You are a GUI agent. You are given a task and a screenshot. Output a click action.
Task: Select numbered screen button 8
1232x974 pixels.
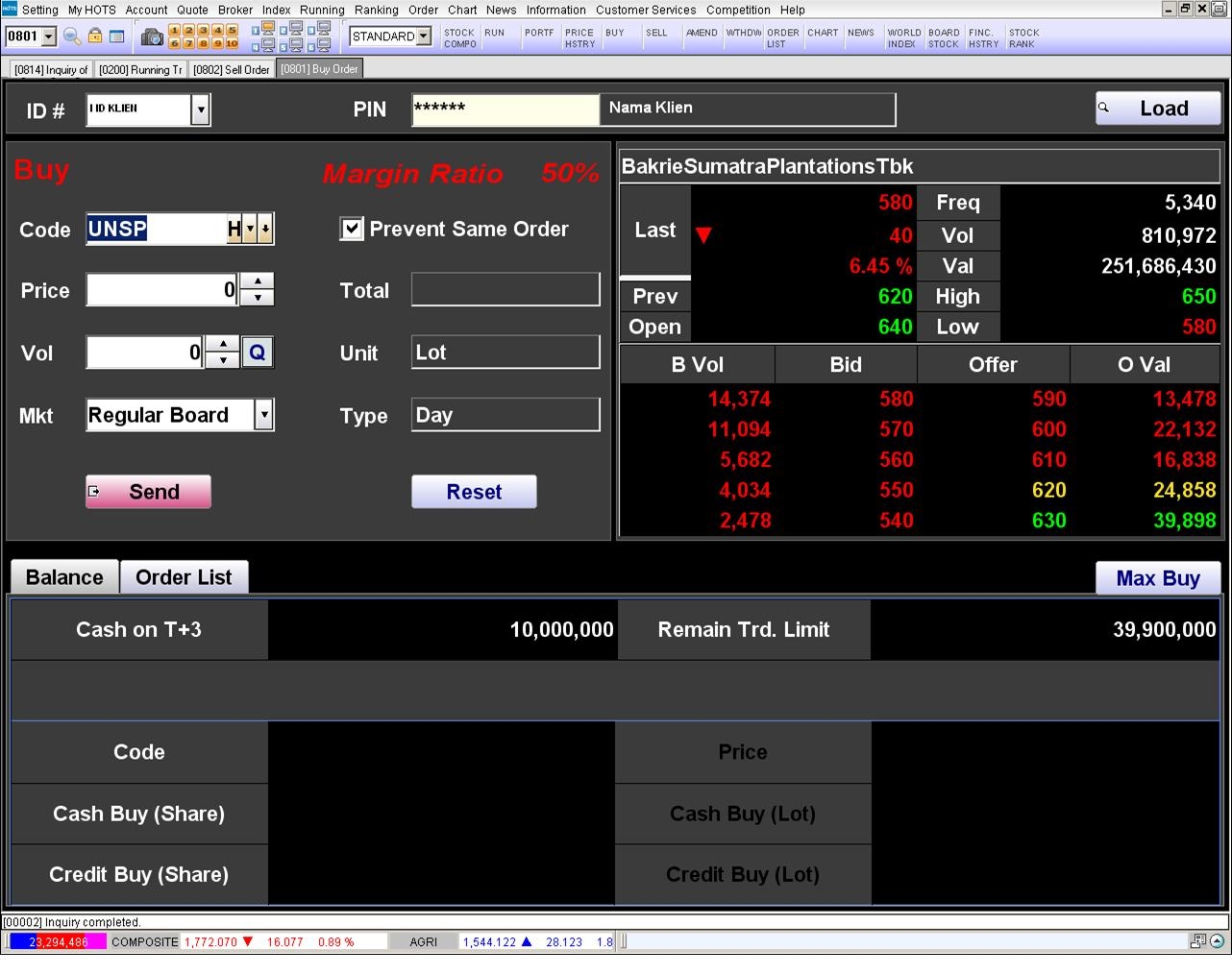(203, 43)
